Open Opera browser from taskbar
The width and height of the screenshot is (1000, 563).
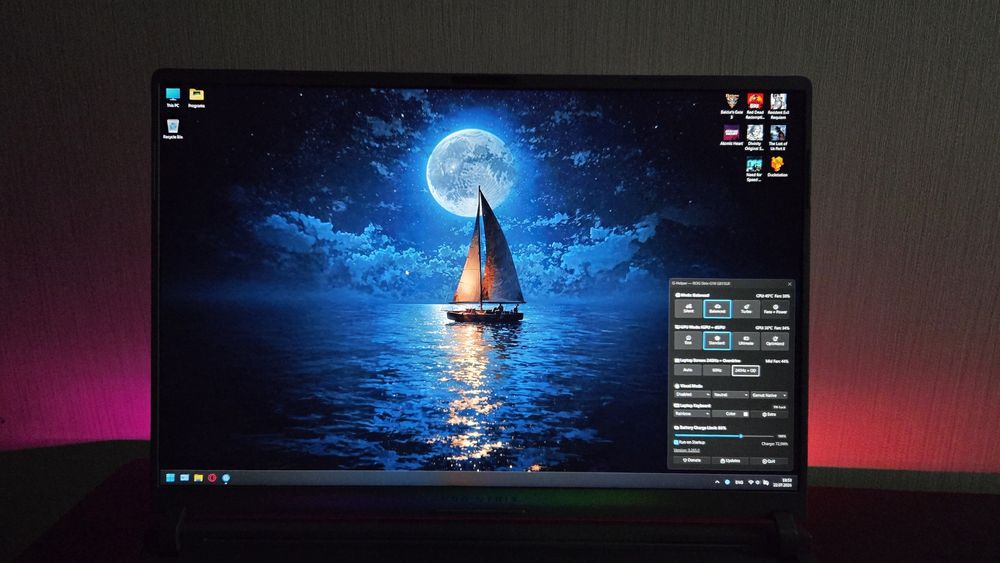pos(212,478)
